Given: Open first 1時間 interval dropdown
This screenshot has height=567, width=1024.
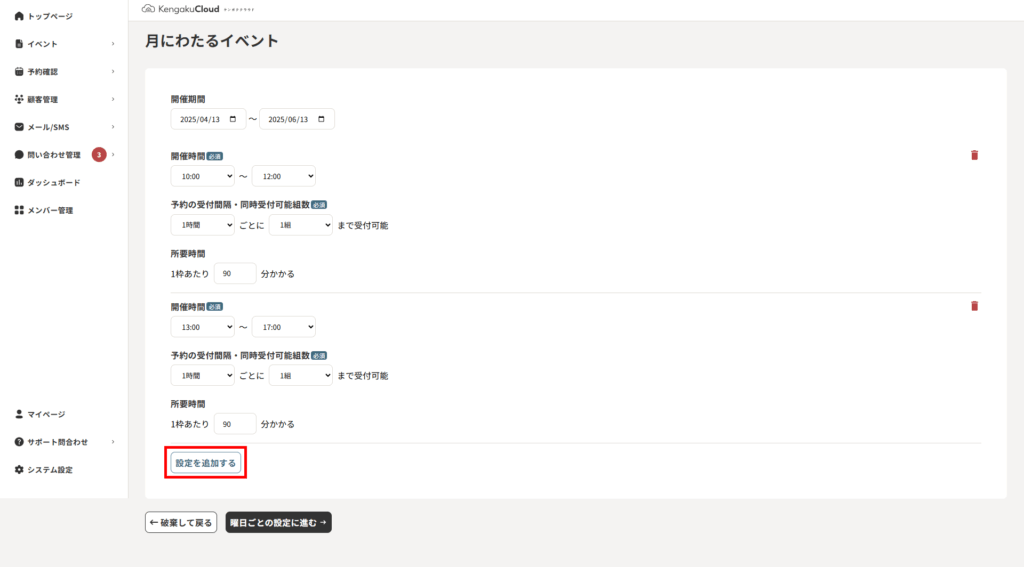Looking at the screenshot, I should click(x=202, y=225).
